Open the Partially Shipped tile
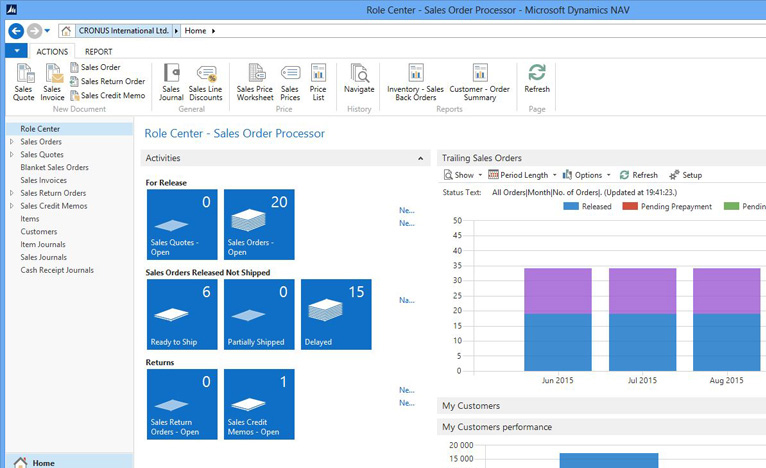 click(259, 314)
